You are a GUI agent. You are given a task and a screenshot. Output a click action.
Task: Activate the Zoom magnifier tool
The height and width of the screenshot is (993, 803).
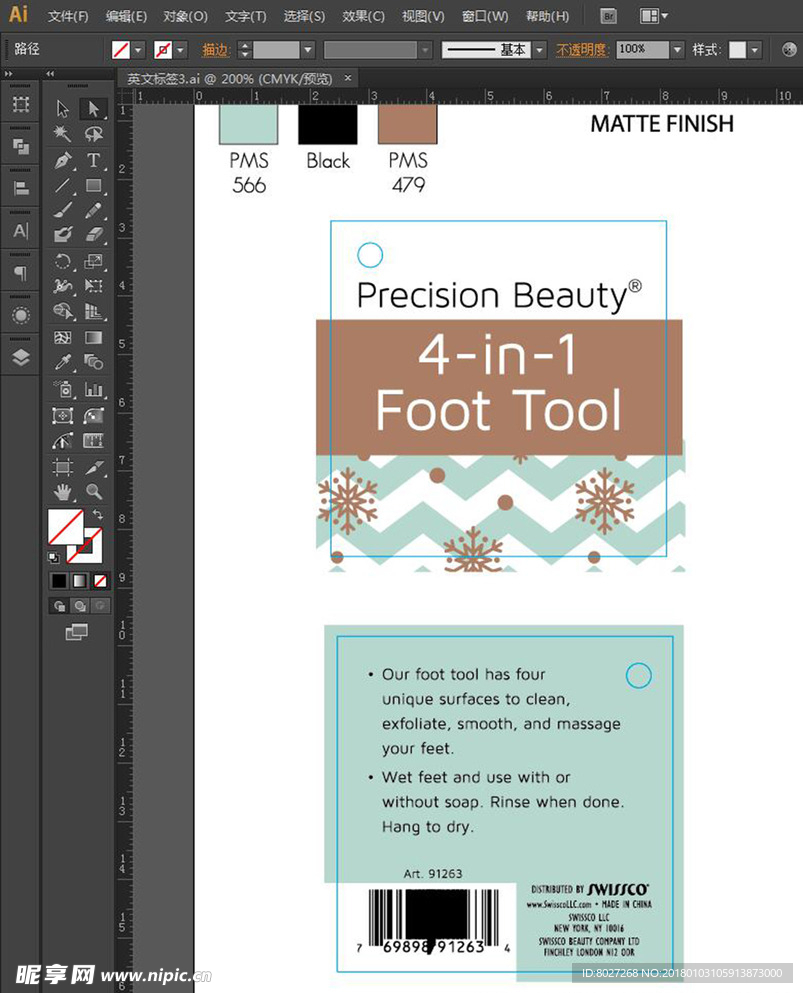93,491
